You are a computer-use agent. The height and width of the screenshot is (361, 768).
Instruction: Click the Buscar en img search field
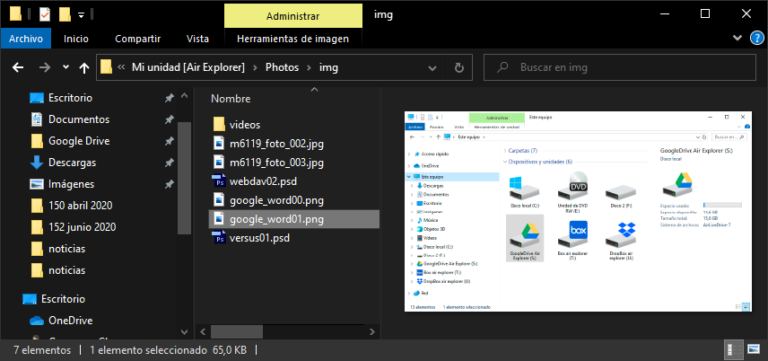pyautogui.click(x=619, y=67)
